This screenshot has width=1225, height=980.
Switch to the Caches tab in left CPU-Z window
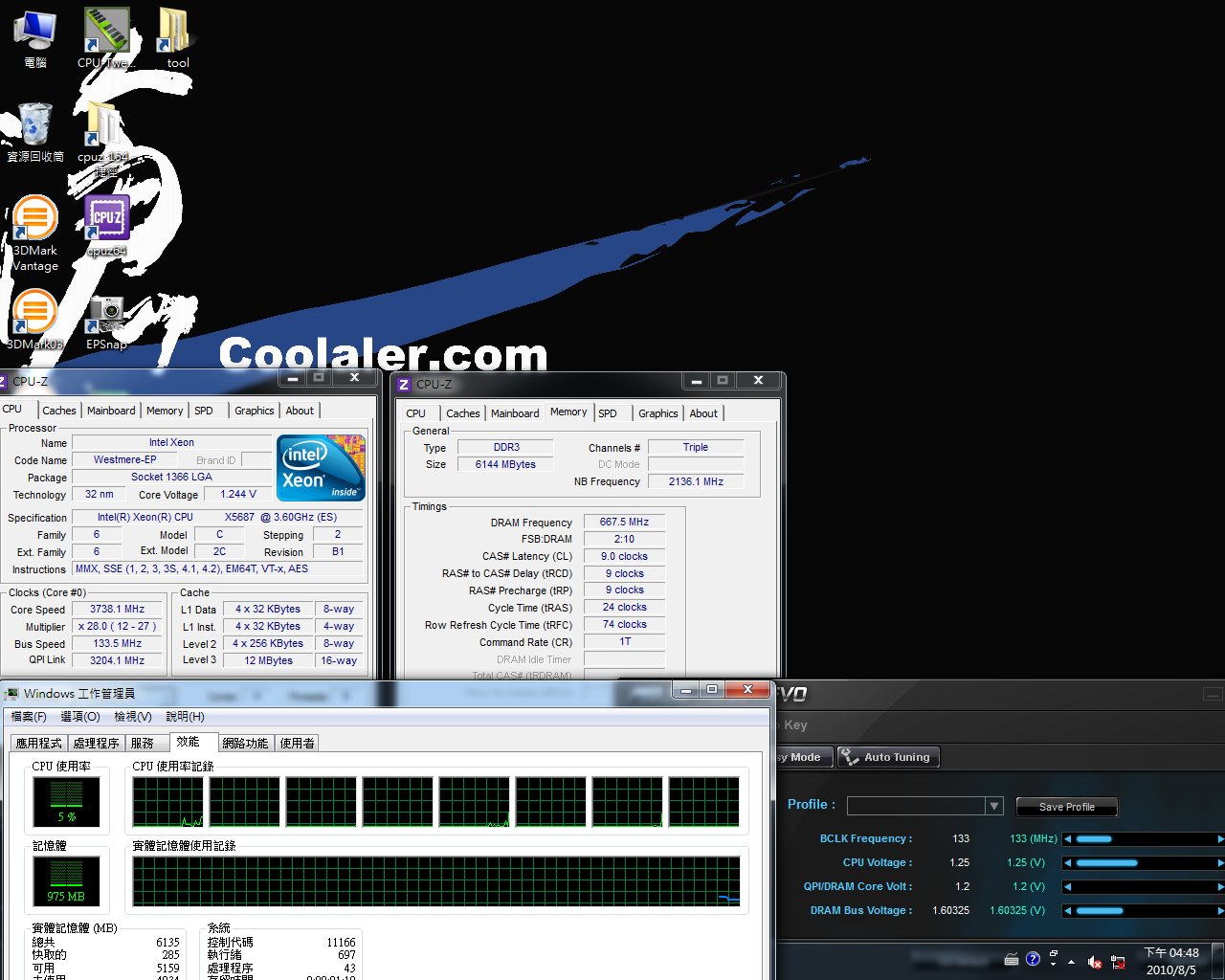59,411
